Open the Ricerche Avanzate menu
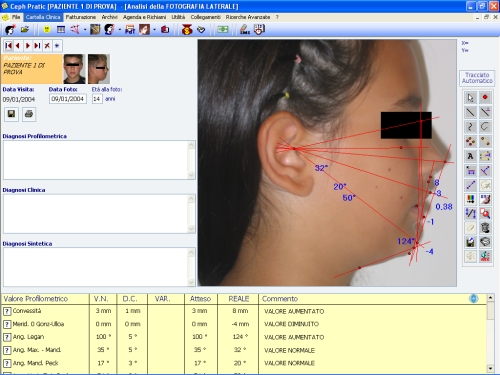Image resolution: width=500 pixels, height=375 pixels. [x=248, y=17]
